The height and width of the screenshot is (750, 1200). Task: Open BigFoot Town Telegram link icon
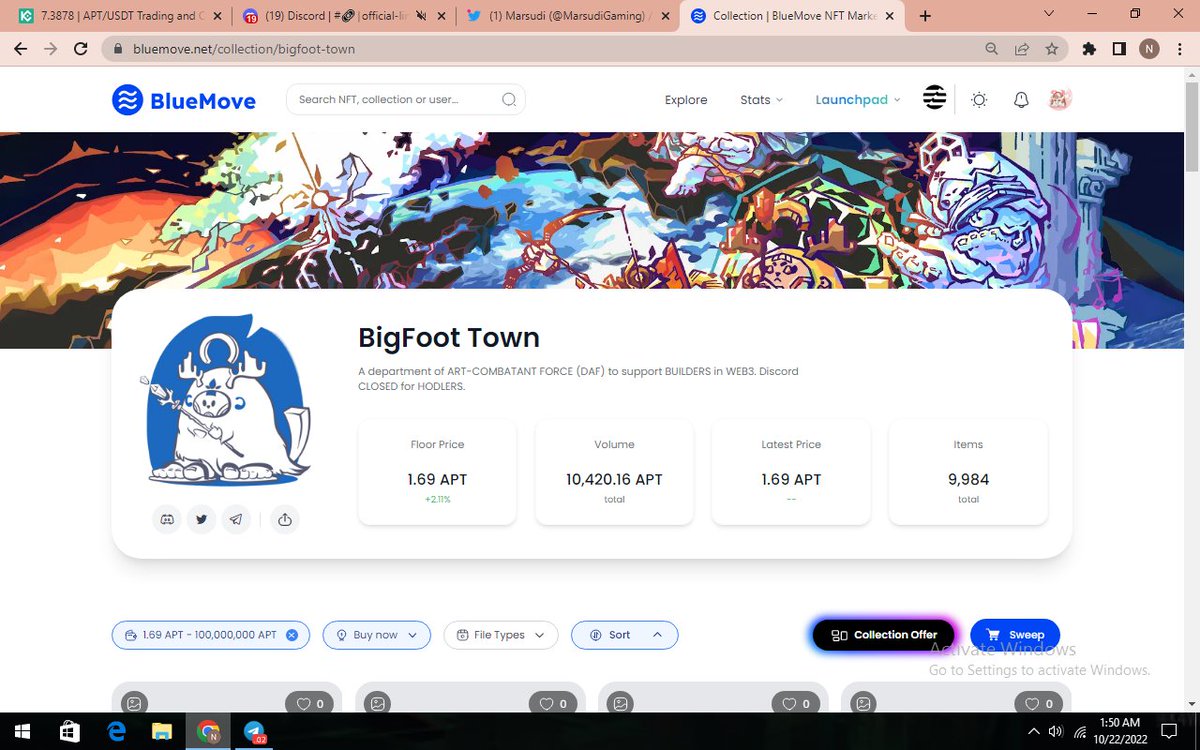(x=236, y=519)
